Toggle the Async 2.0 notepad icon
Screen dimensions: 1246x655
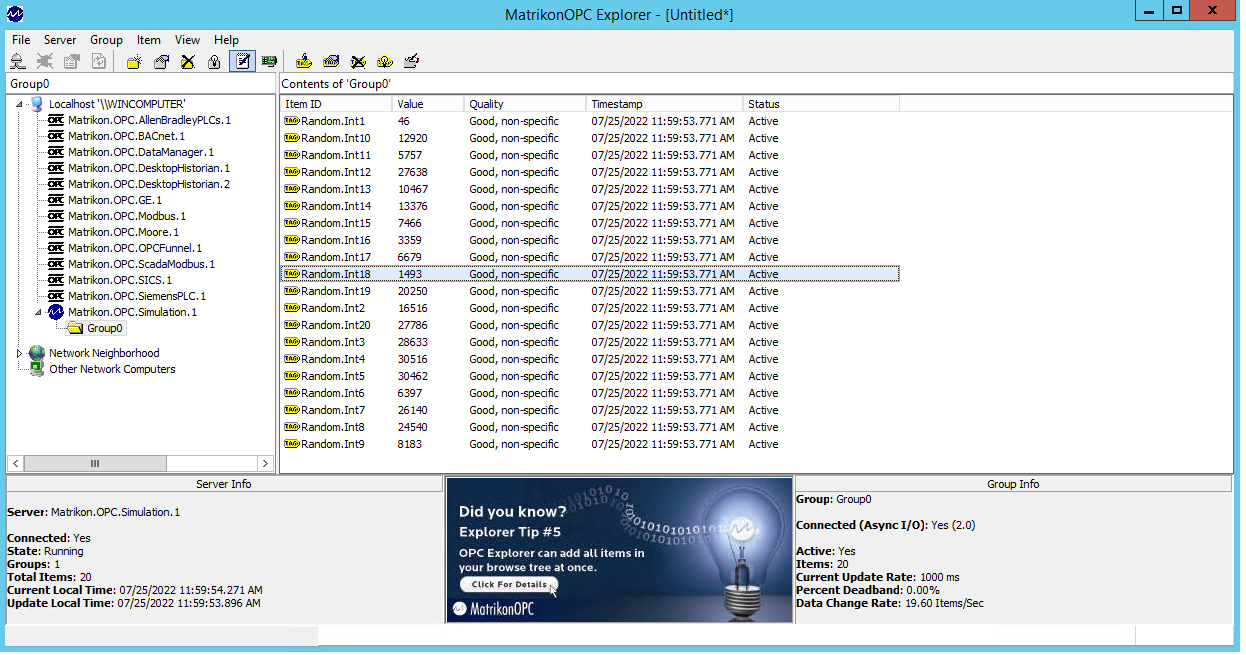pos(242,61)
